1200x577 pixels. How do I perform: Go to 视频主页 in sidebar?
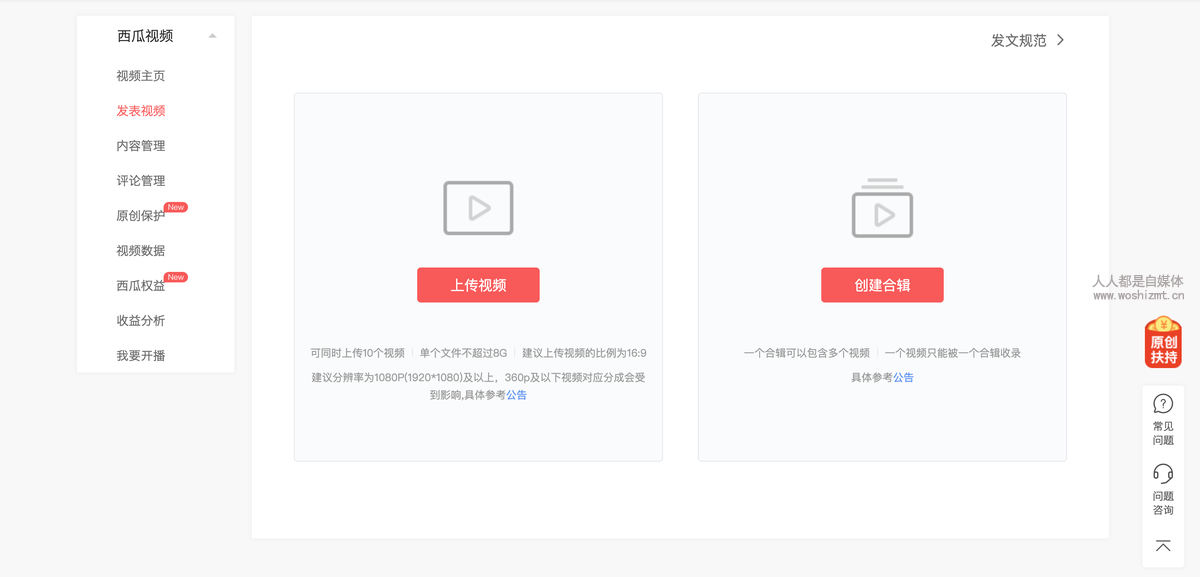141,76
